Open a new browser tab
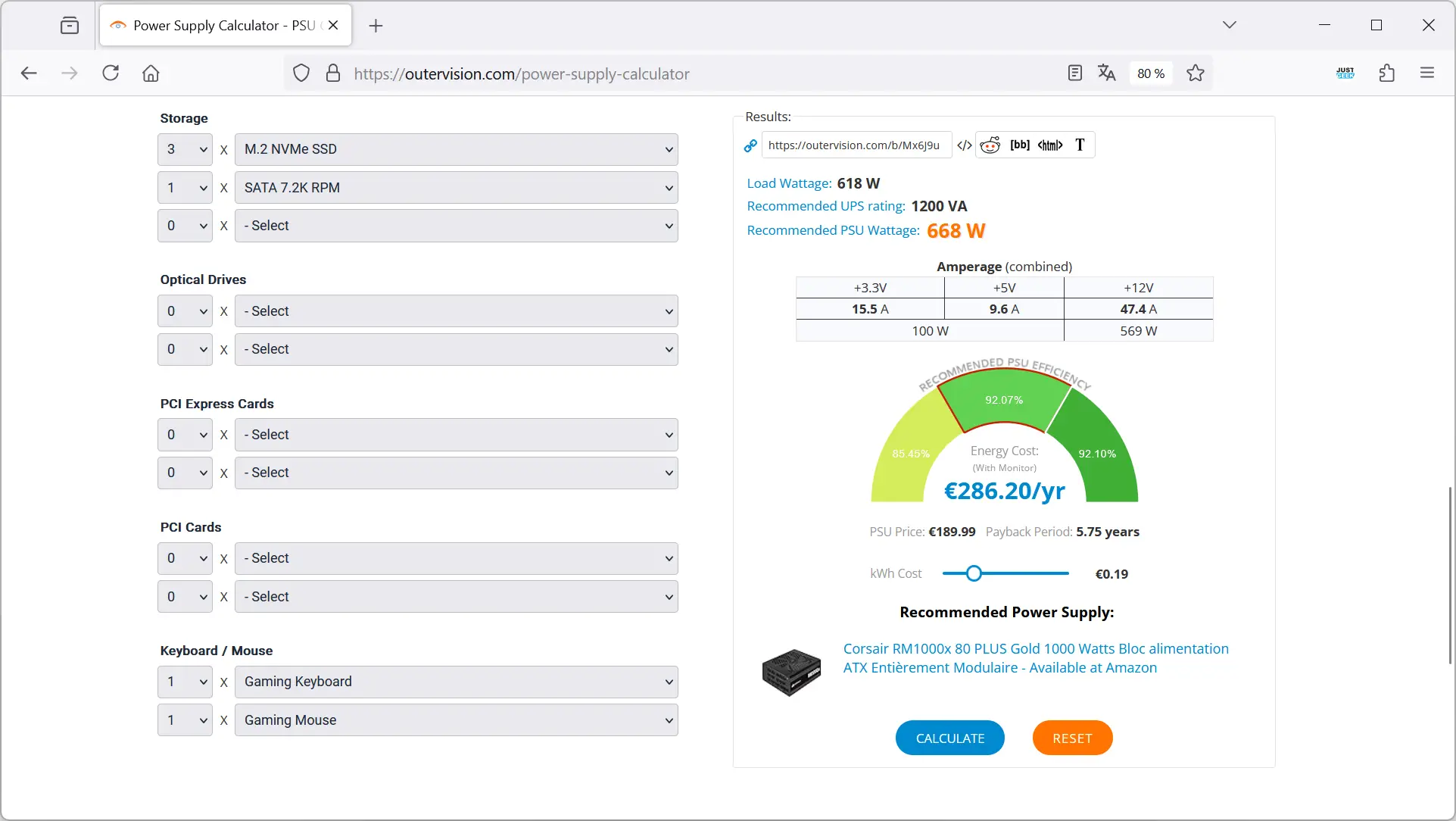 click(376, 26)
